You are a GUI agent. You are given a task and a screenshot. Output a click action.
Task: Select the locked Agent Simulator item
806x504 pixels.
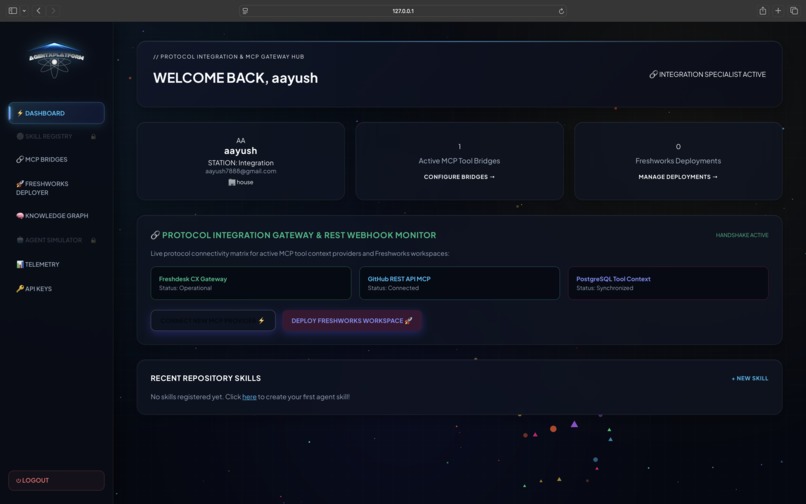[57, 240]
